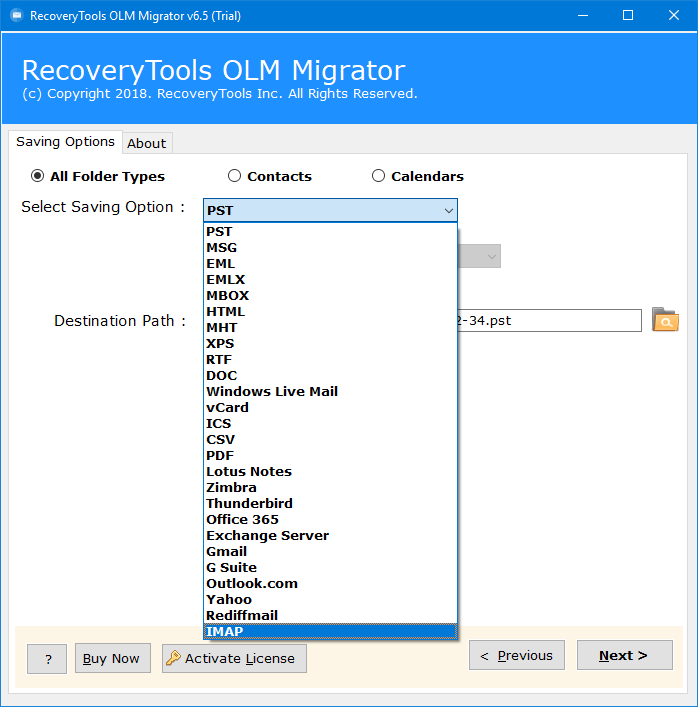The image size is (698, 707).
Task: Close the OLM Migrator window
Action: 674,16
